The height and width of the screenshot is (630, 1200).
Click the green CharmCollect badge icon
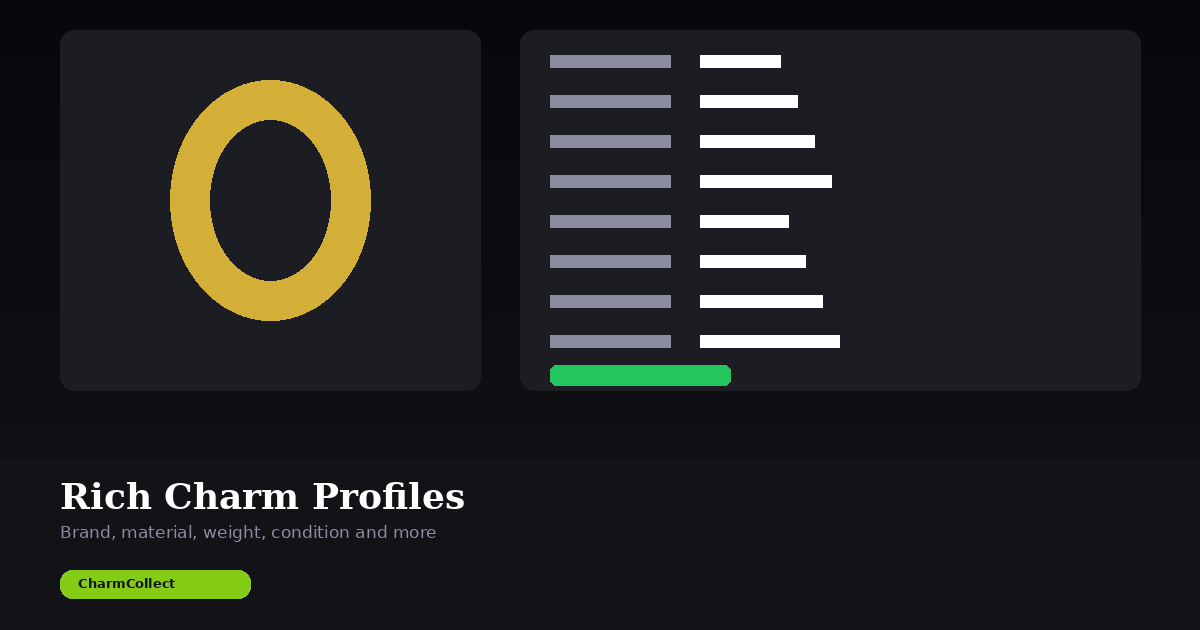click(x=155, y=584)
